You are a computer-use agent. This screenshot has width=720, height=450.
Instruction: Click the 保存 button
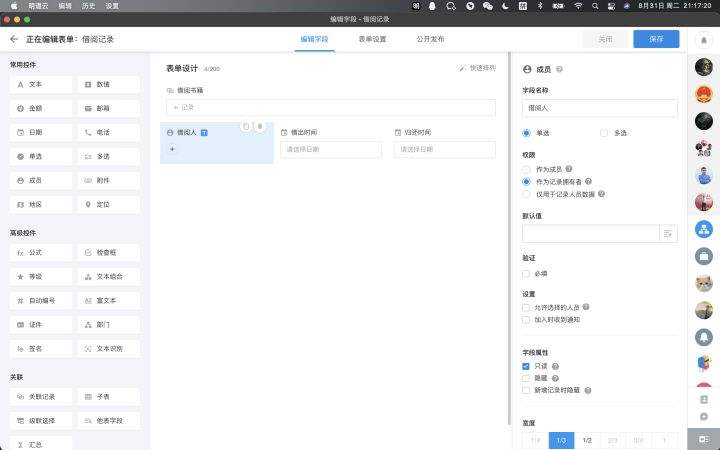[656, 39]
